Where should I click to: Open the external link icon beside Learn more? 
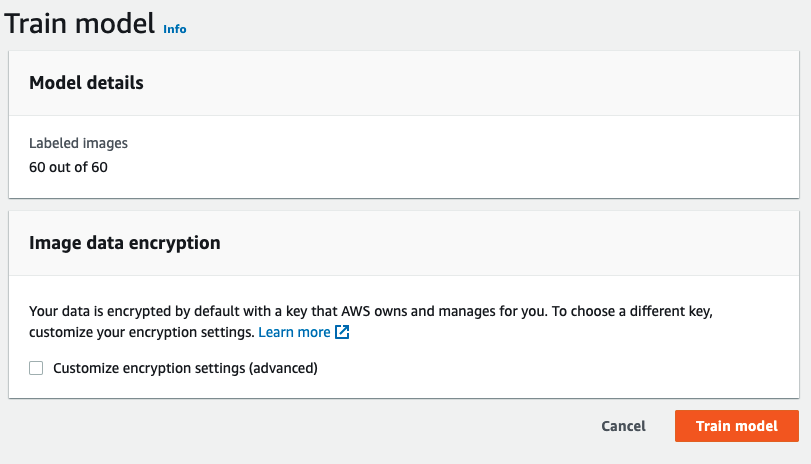pos(342,332)
